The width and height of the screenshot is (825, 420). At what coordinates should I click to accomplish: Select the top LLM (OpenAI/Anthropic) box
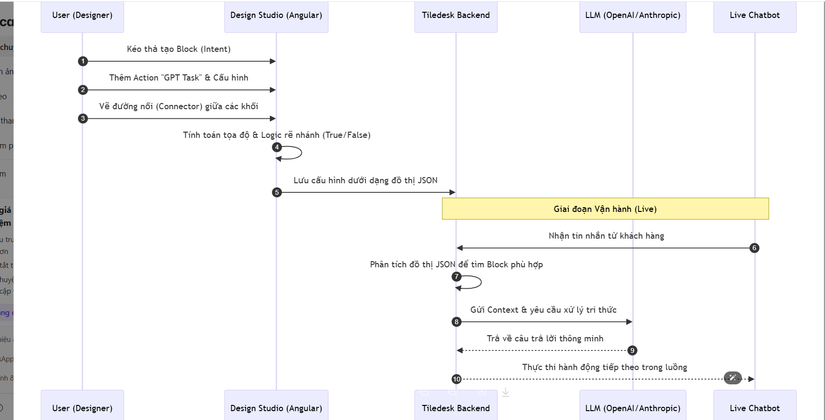pyautogui.click(x=632, y=15)
